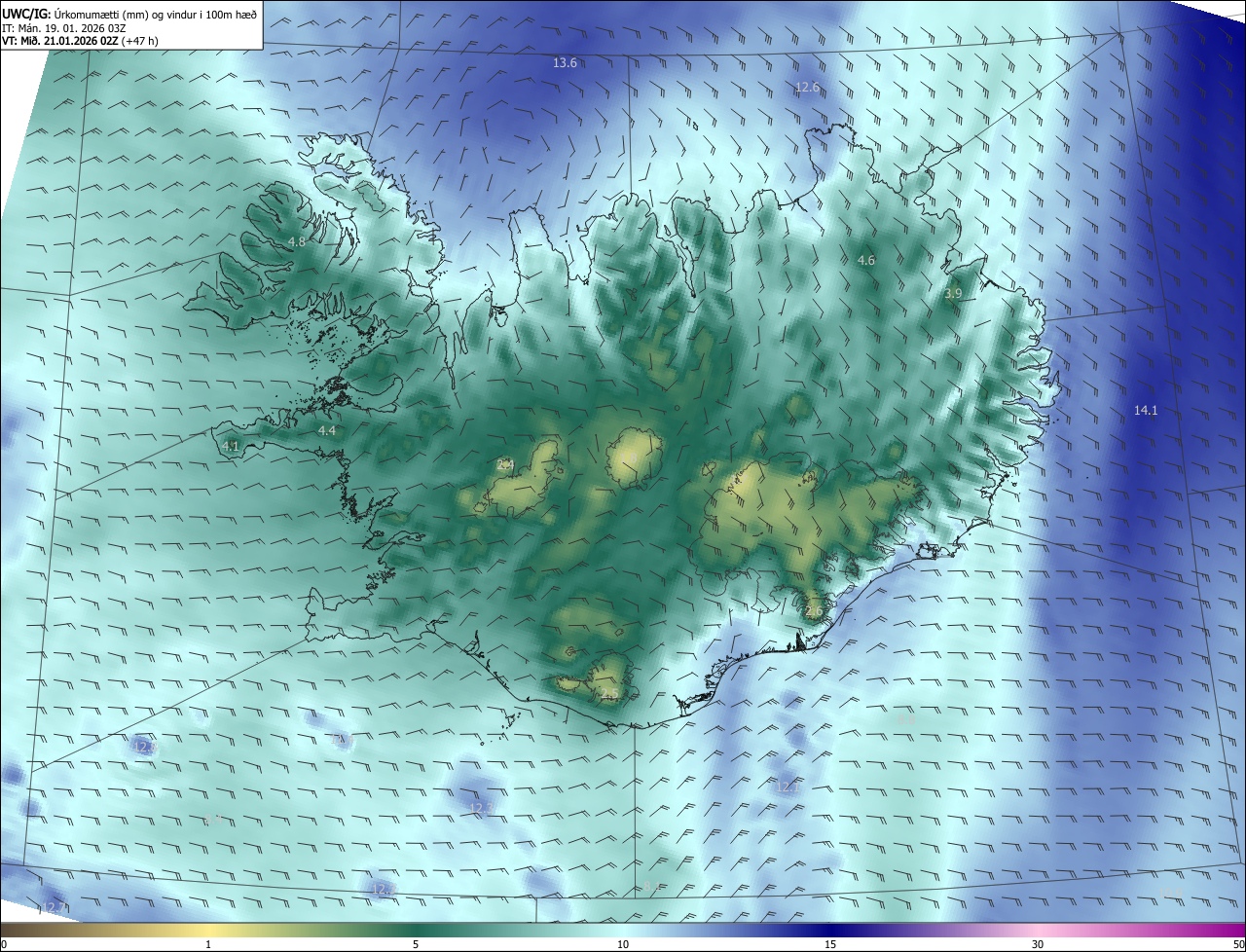Click the 15 tick on the colour scale

pos(830,945)
